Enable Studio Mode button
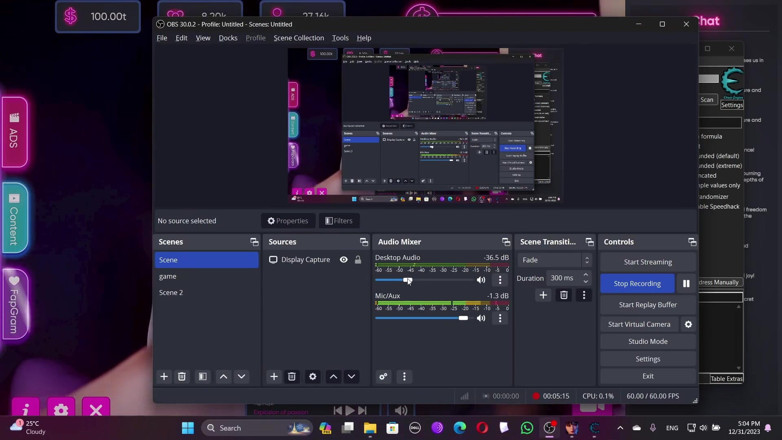Viewport: 782px width, 440px height. coord(648,342)
